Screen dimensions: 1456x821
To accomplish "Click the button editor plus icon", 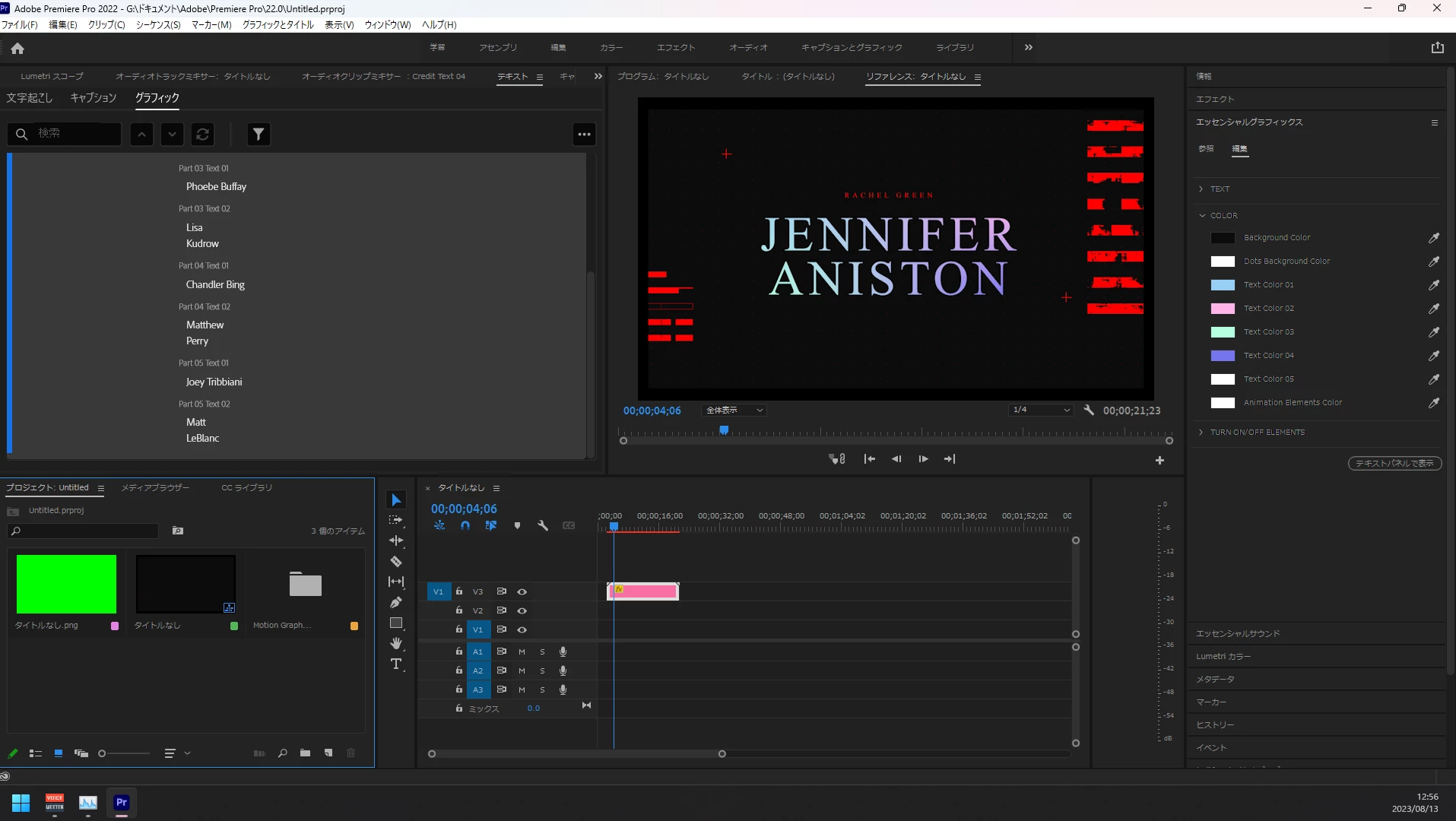I will 1159,460.
